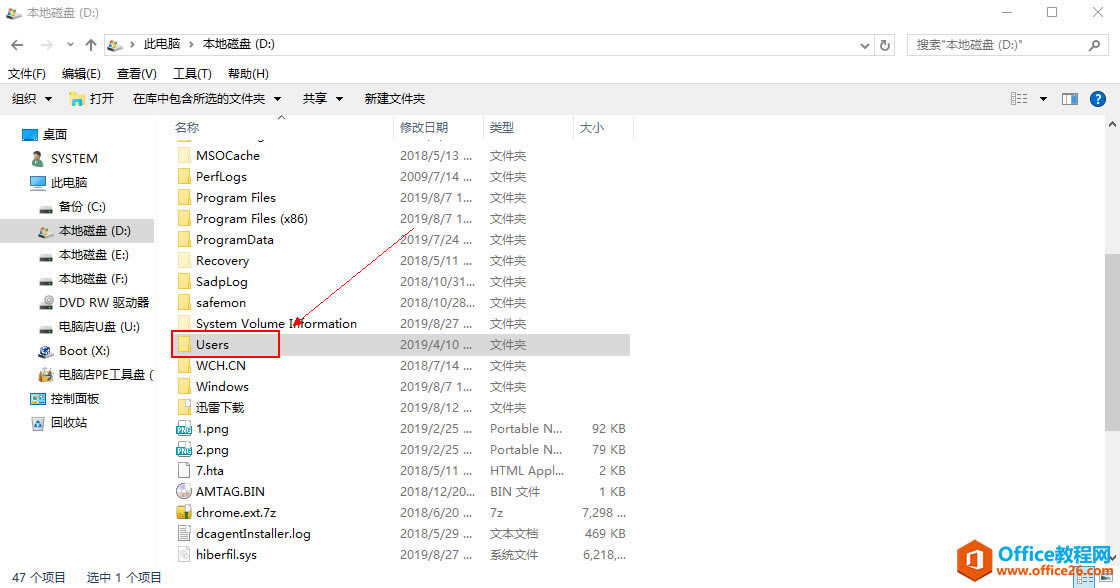Open 备份 (C:) drive

pos(81,206)
